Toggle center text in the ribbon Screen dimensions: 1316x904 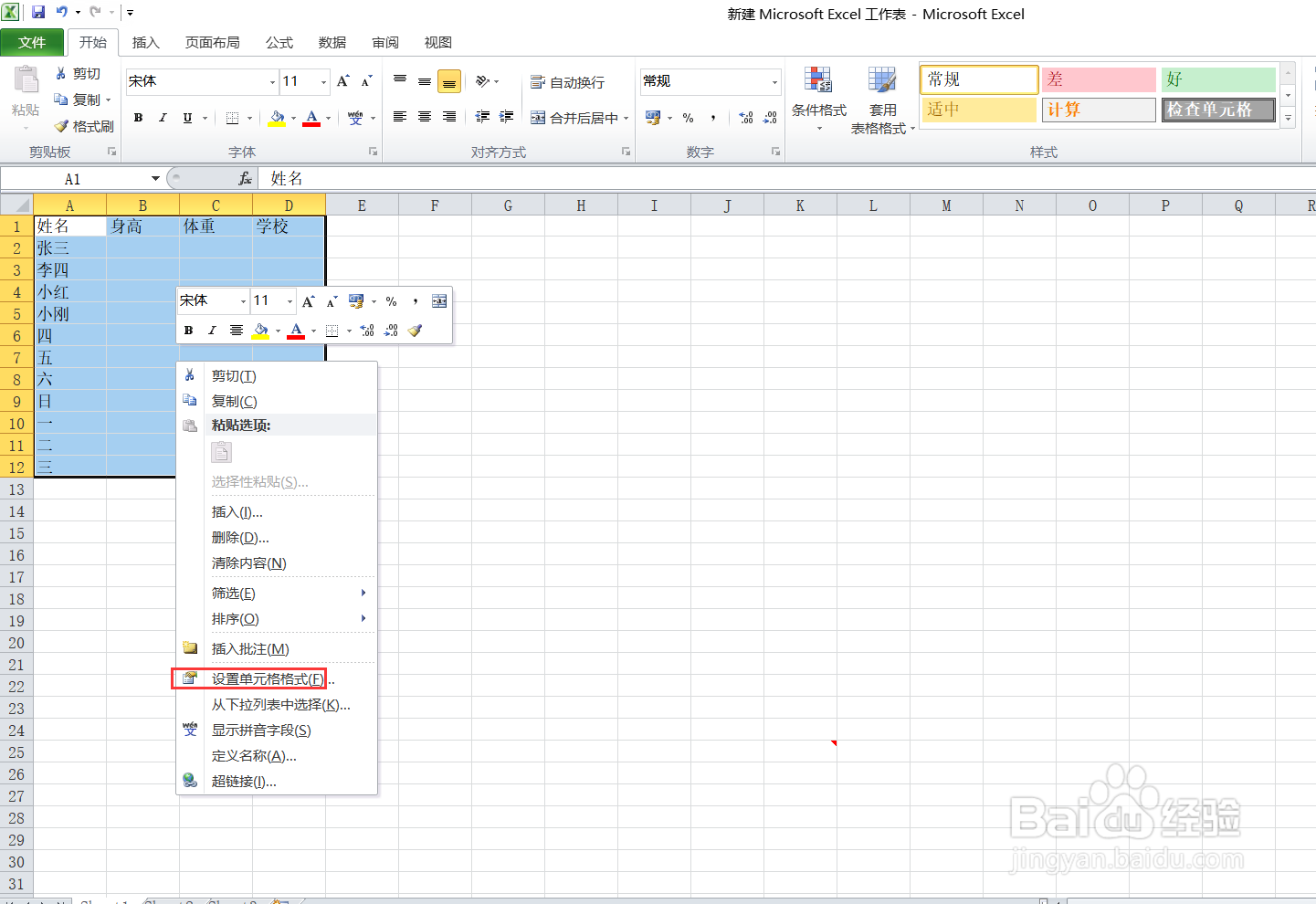click(x=425, y=117)
